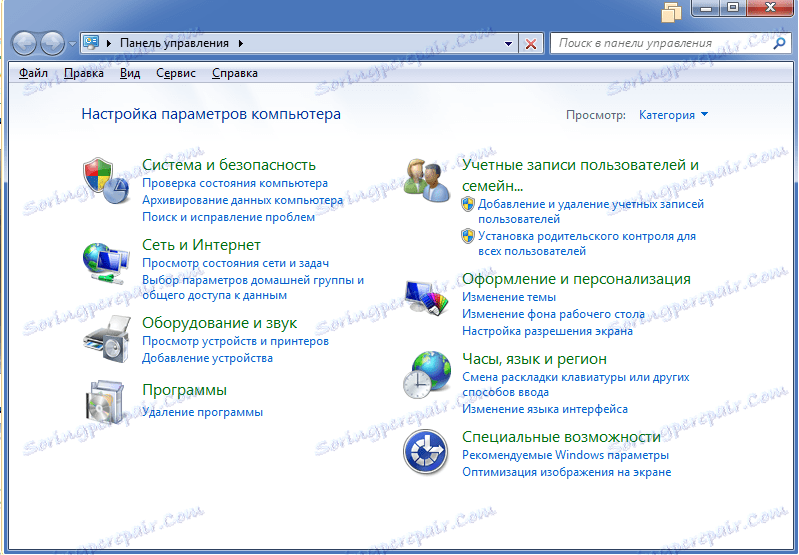Maximize the Control Panel window

733,8
